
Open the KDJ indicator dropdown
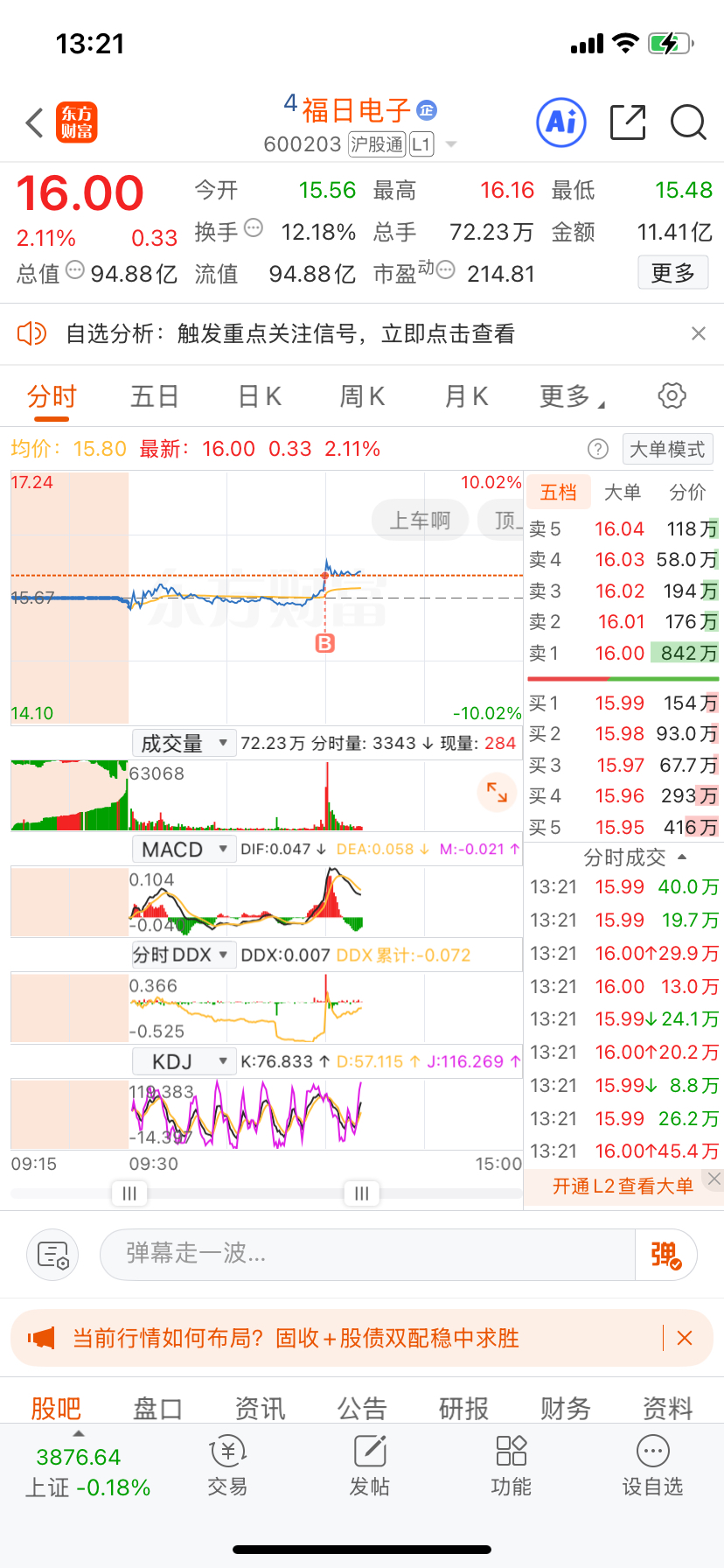(184, 1061)
